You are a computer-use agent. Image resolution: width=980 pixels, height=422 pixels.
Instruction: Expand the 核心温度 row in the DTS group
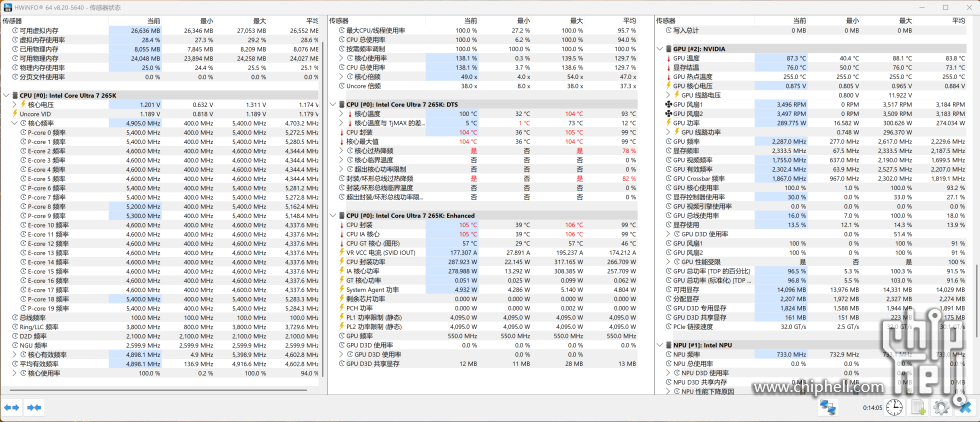[341, 114]
